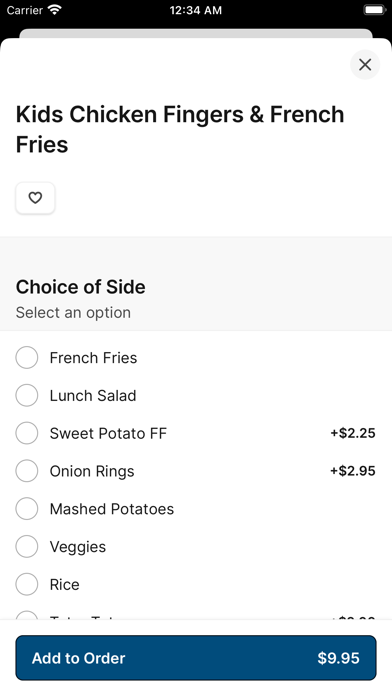Tap the Wi-Fi status icon
The image size is (392, 696).
point(55,10)
